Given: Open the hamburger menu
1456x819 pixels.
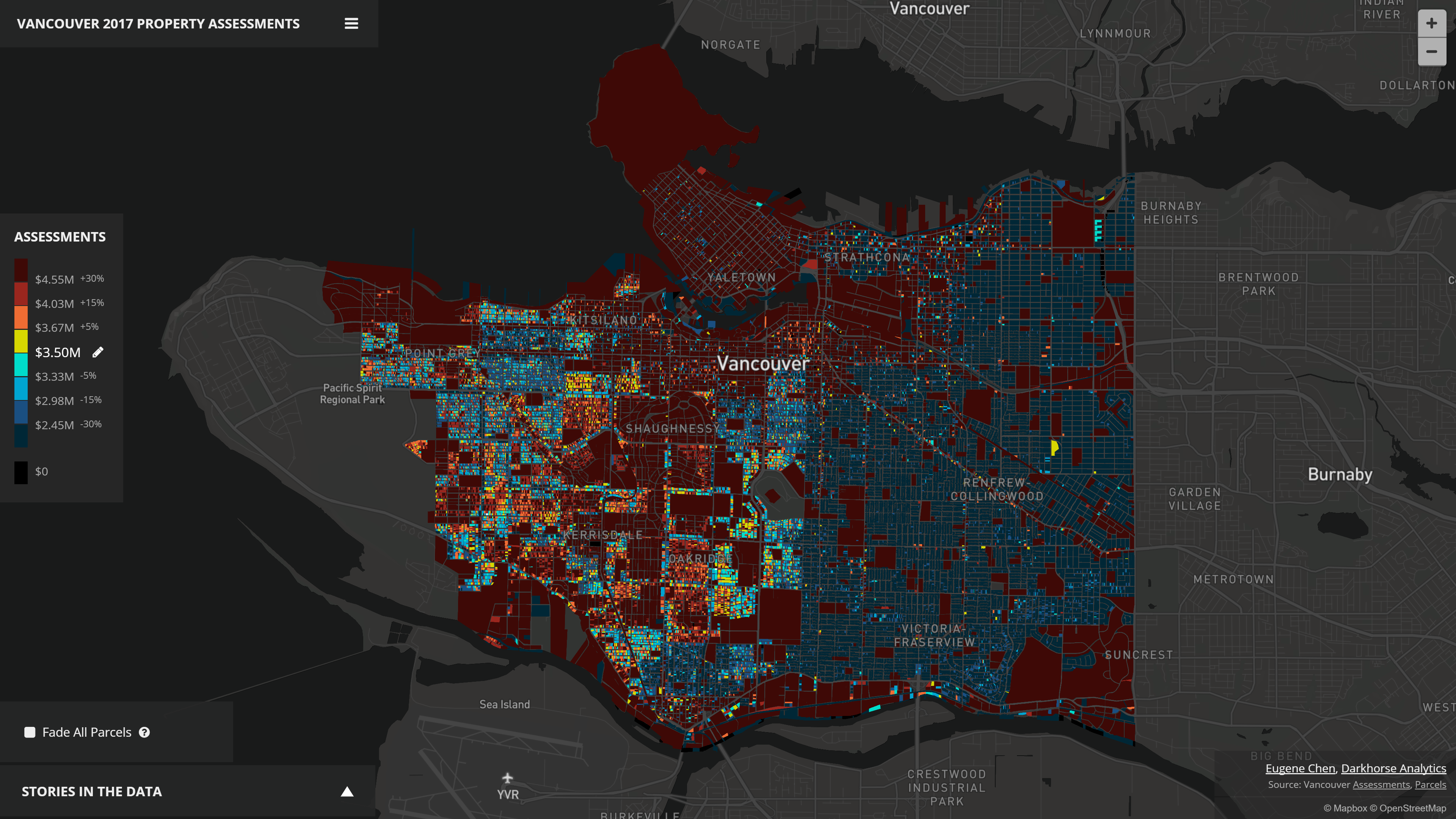Looking at the screenshot, I should coord(351,24).
